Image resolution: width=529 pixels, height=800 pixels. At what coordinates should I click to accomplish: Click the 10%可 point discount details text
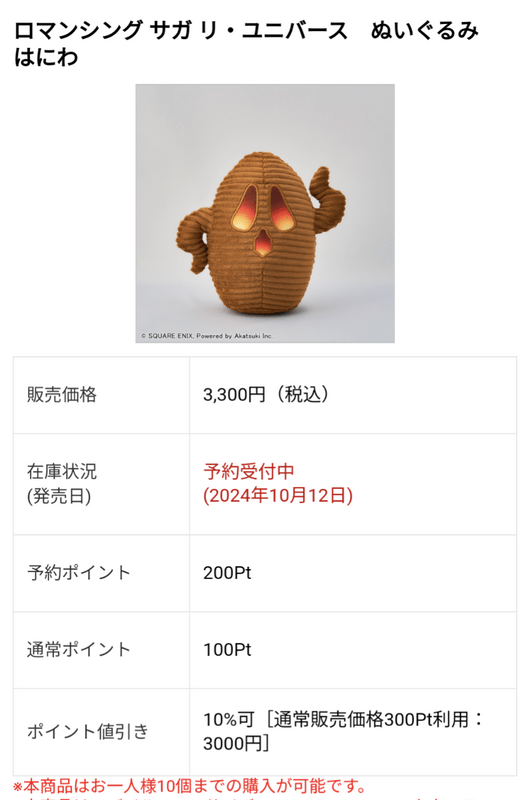click(x=343, y=732)
